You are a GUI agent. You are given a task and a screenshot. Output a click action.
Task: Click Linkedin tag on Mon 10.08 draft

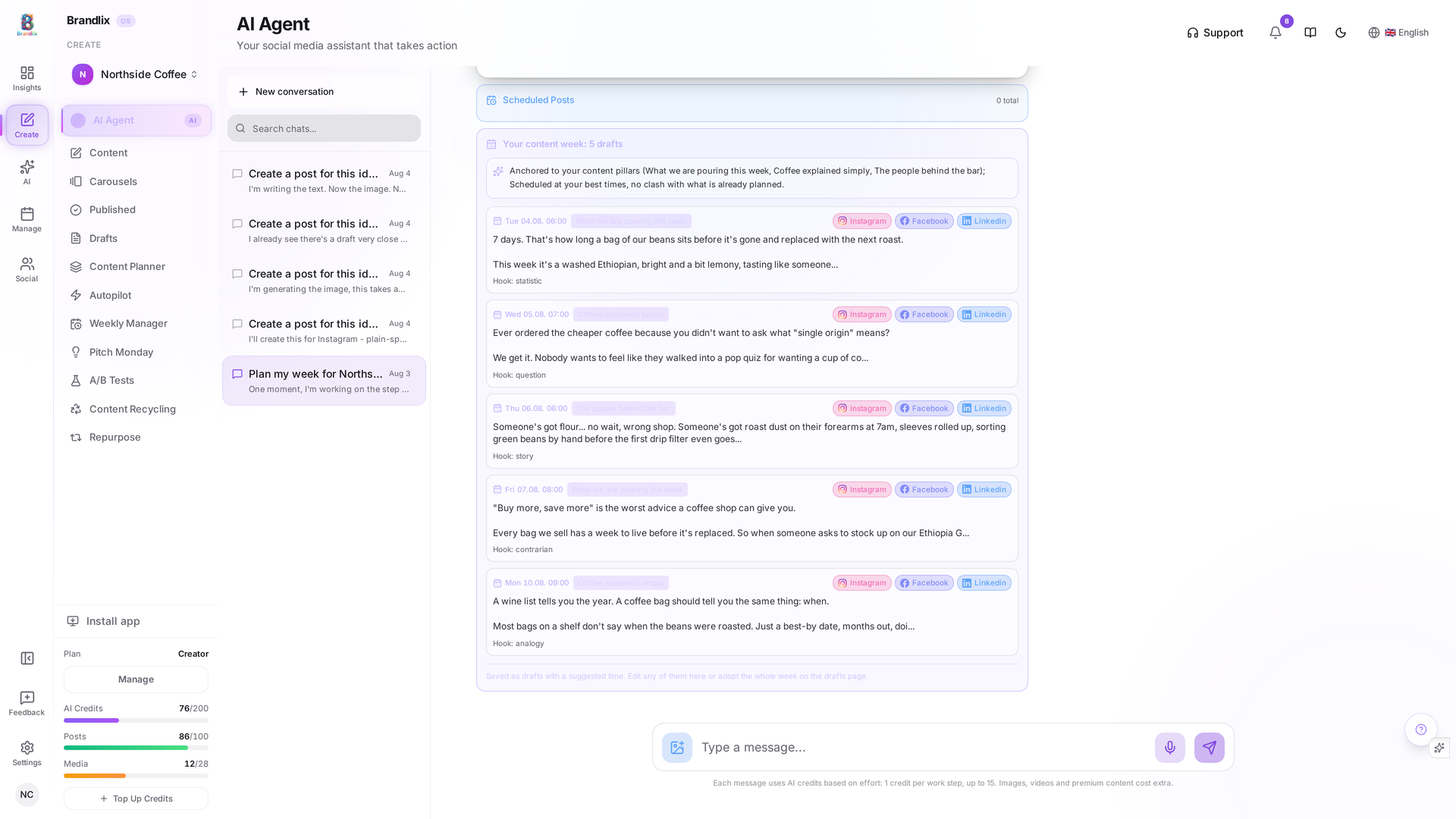pyautogui.click(x=984, y=583)
